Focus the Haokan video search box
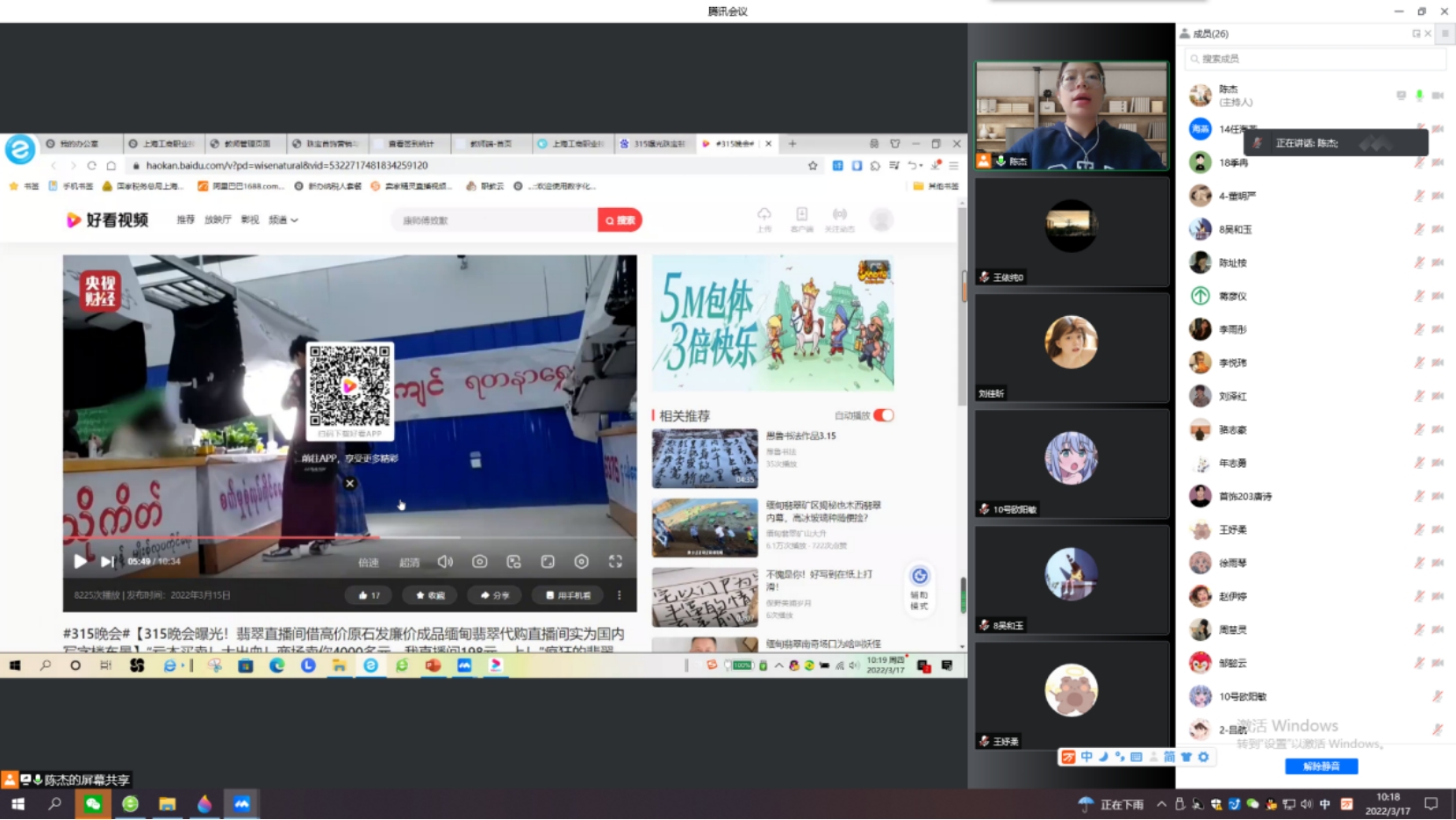The width and height of the screenshot is (1456, 820). pyautogui.click(x=495, y=220)
